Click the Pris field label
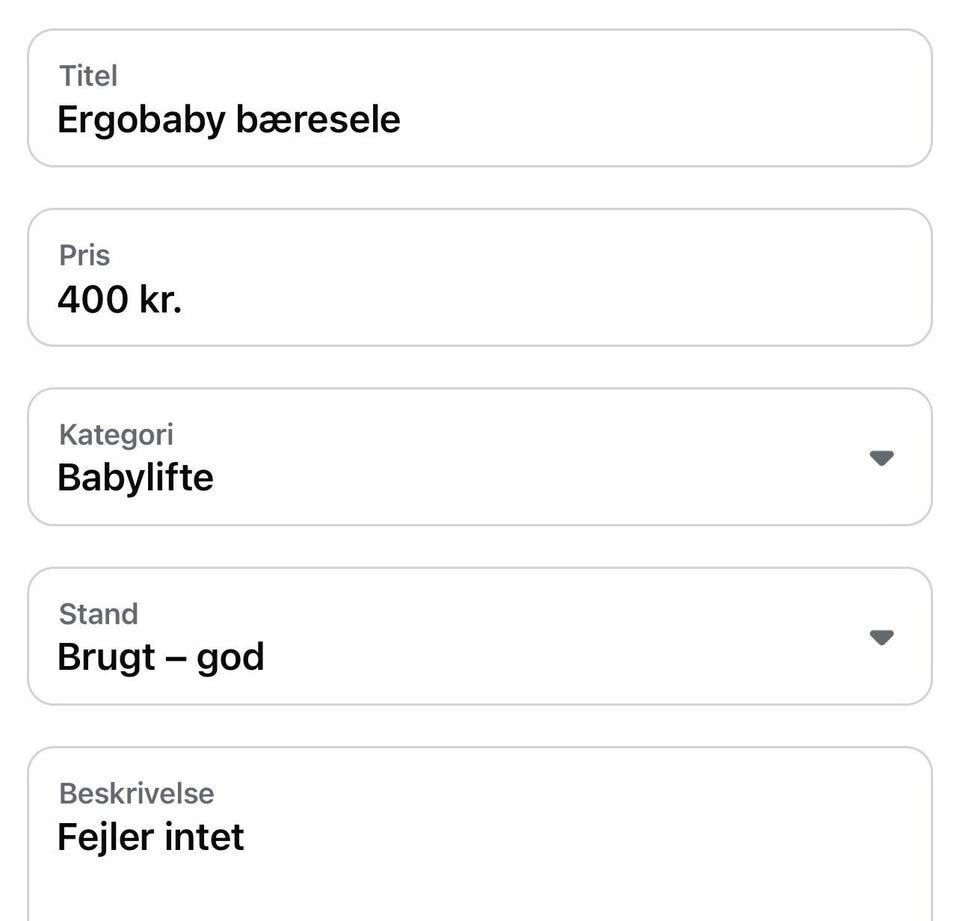The image size is (960, 921). [85, 255]
